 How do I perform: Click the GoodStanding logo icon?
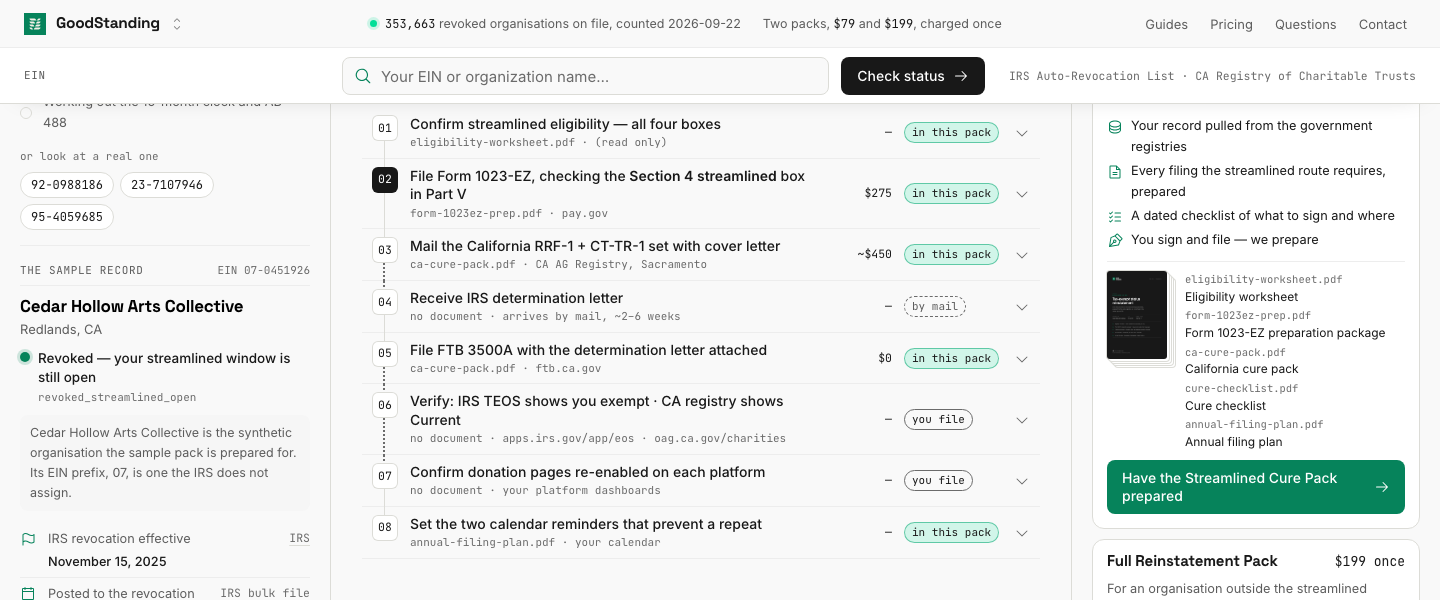35,24
